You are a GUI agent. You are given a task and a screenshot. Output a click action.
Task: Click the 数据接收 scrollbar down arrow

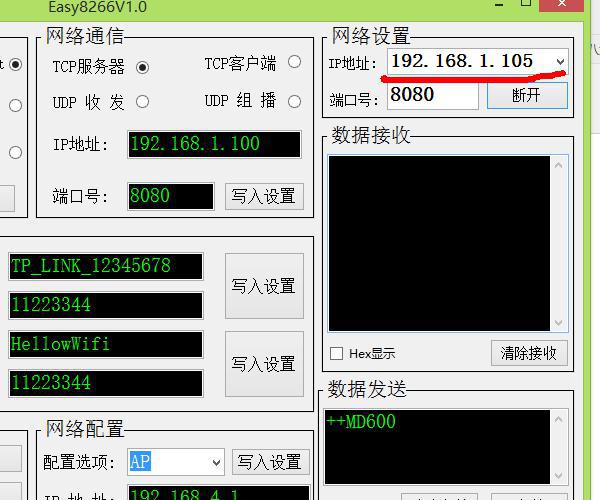[559, 322]
